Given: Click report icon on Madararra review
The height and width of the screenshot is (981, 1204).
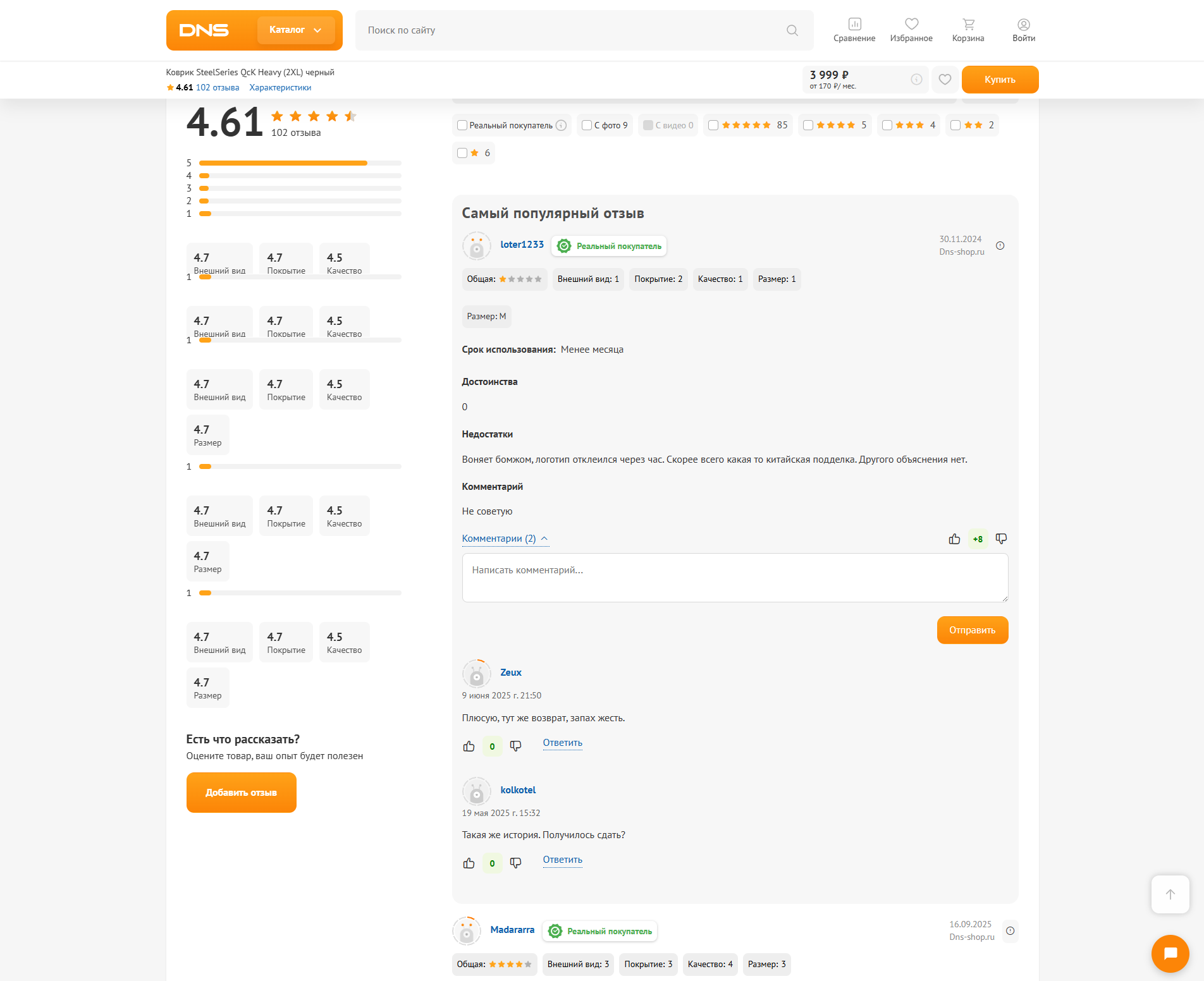Looking at the screenshot, I should (x=1010, y=931).
